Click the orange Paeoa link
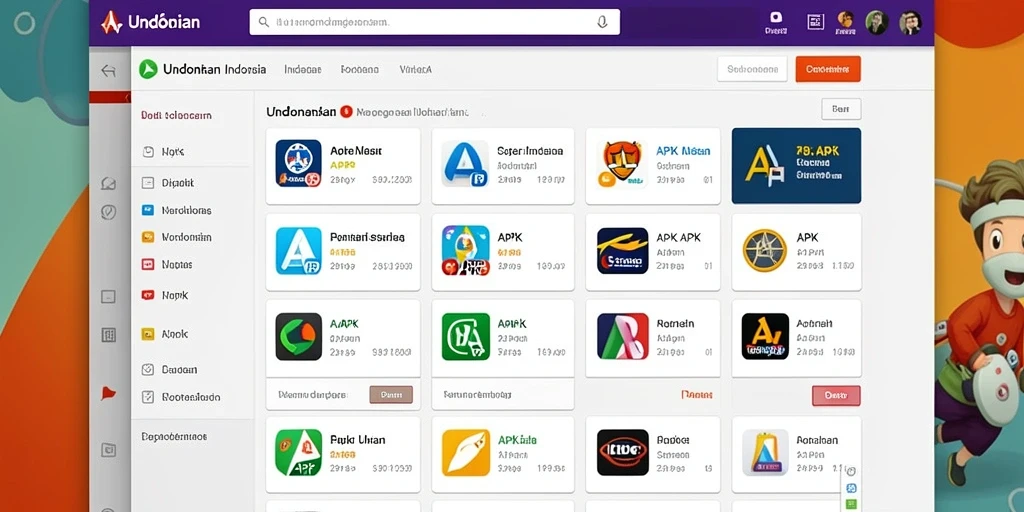 [x=696, y=394]
